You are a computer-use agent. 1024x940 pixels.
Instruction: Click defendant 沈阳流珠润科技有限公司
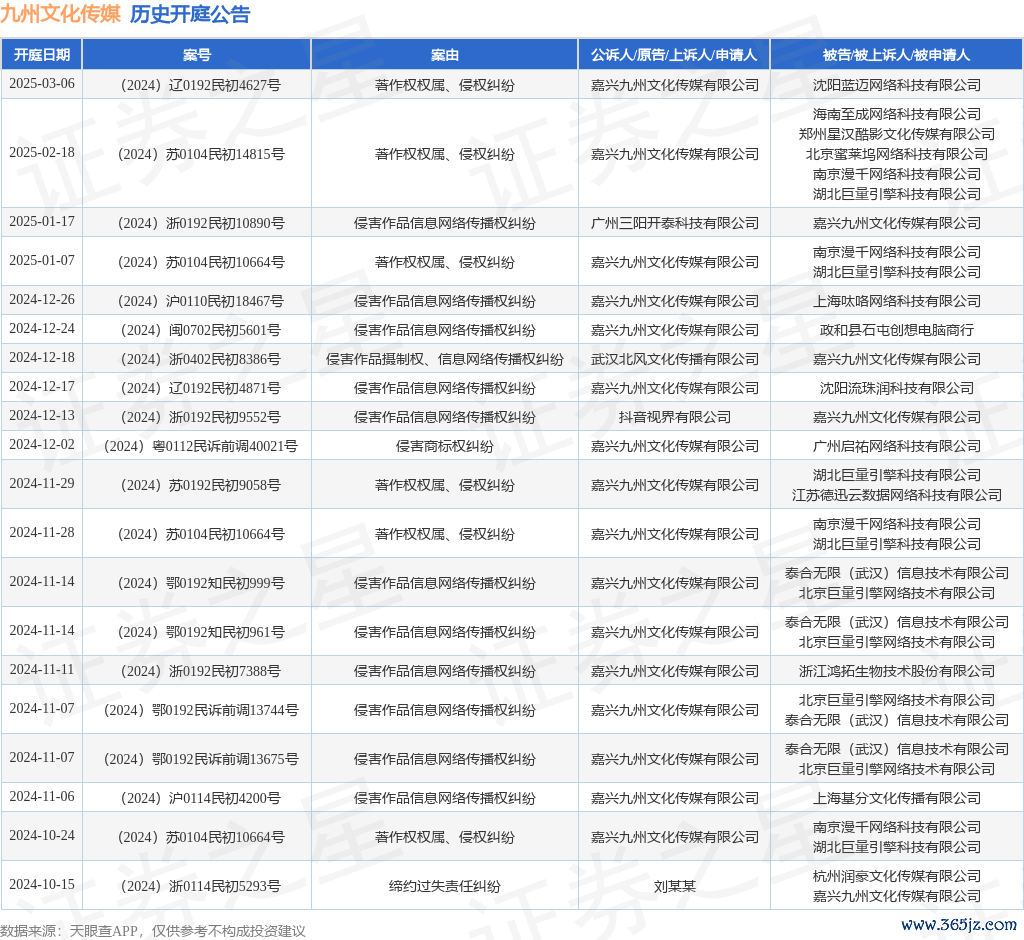coord(897,388)
